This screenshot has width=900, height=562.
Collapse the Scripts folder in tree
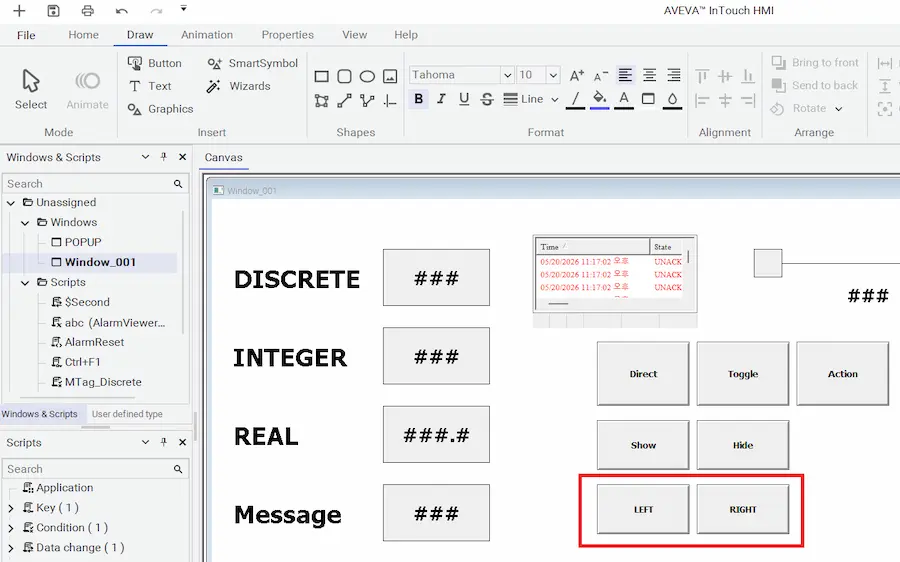point(25,282)
